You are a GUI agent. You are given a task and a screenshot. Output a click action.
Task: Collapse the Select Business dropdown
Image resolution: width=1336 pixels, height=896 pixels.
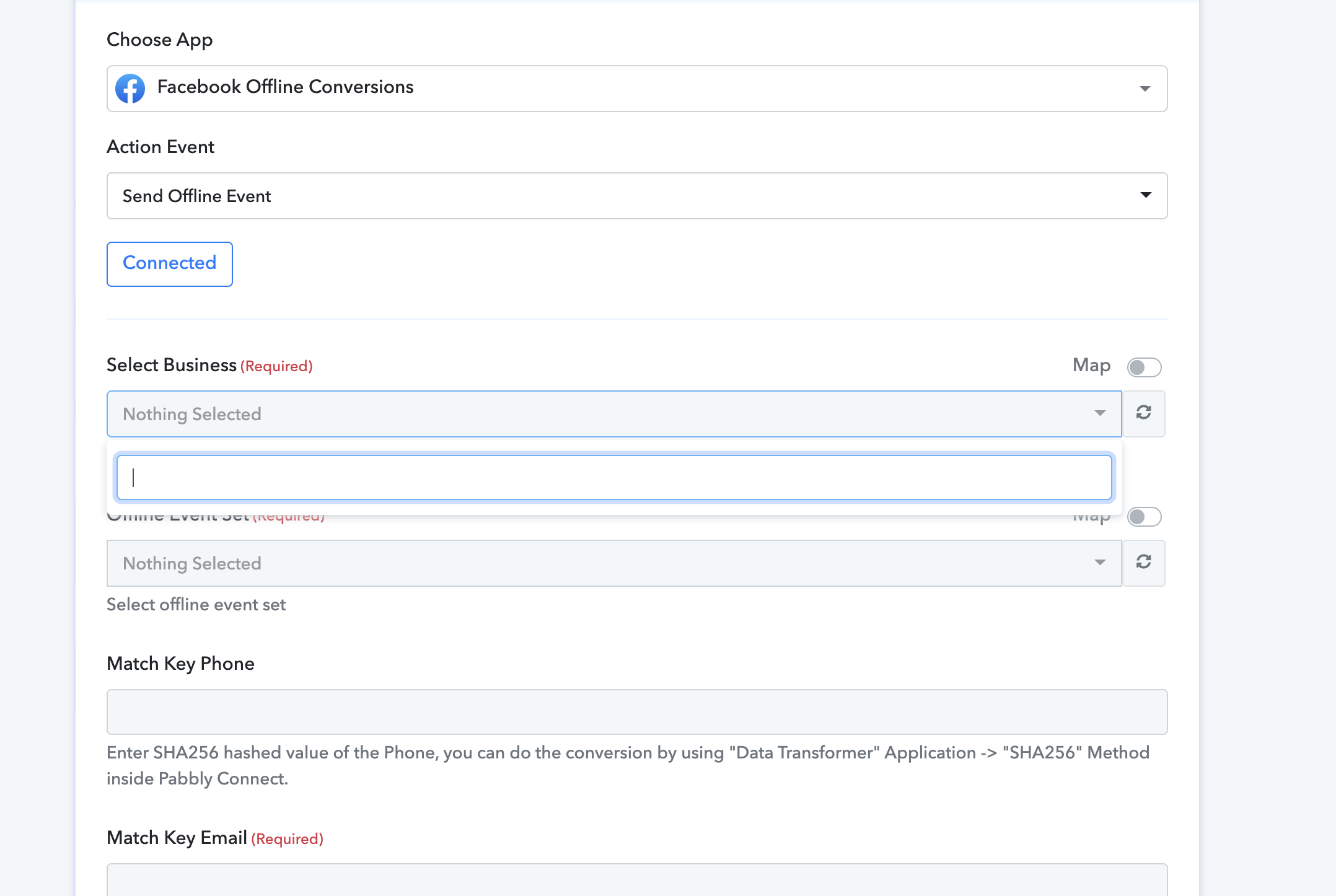(614, 414)
